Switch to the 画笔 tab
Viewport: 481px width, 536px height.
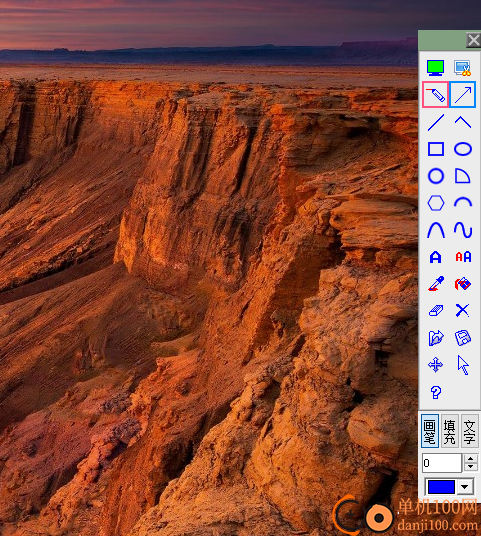coord(430,431)
